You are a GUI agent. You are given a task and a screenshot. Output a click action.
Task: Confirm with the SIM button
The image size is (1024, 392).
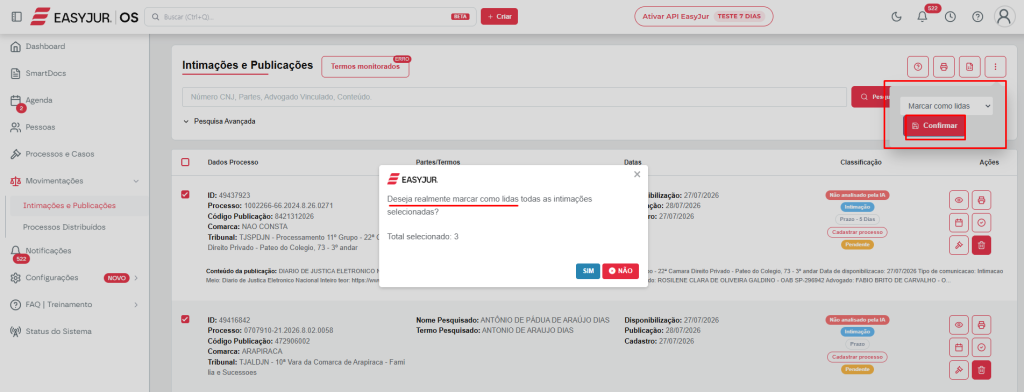[x=588, y=271]
